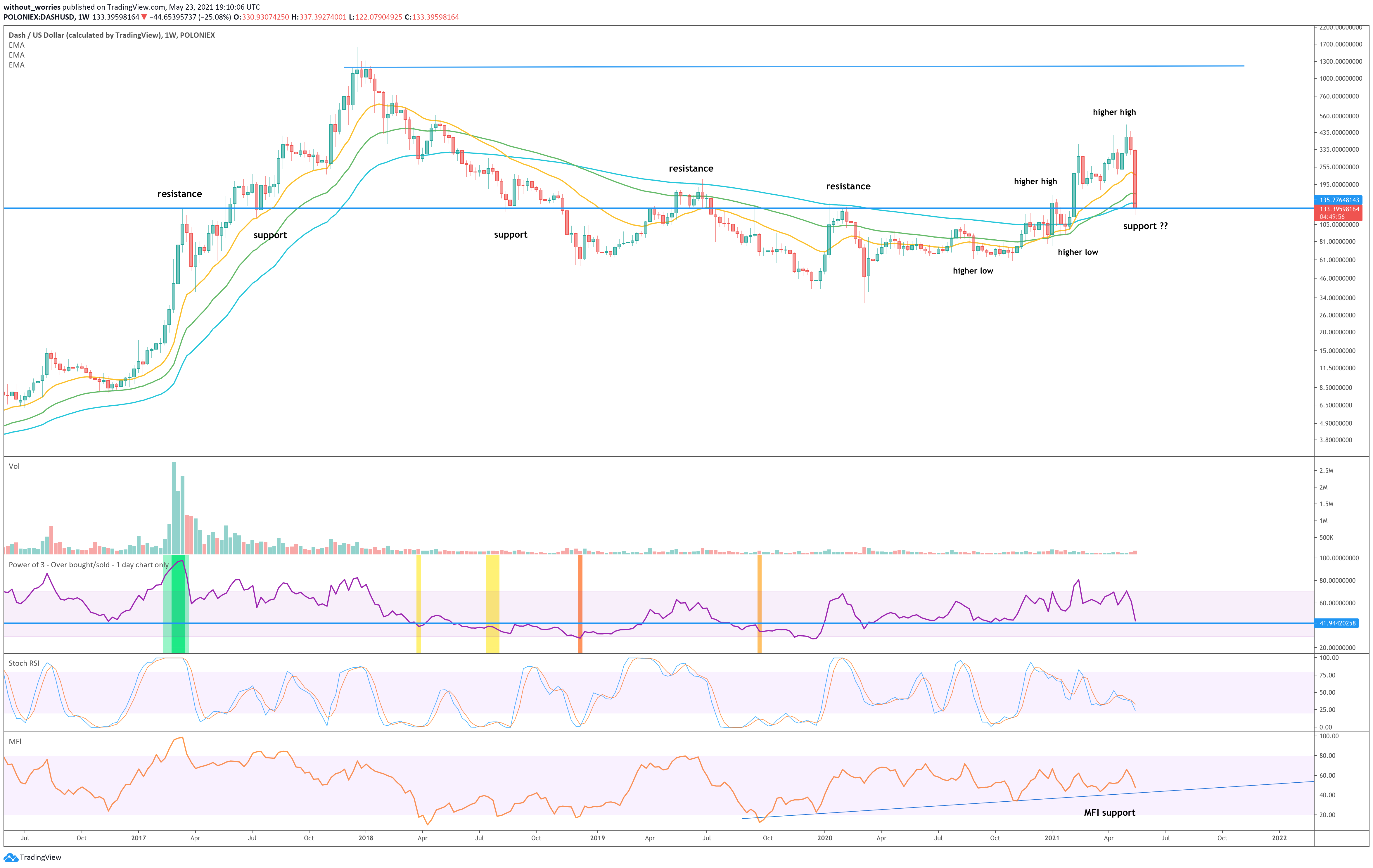Click the '2200.00000000' price axis label
1373x868 pixels.
coord(1341,27)
